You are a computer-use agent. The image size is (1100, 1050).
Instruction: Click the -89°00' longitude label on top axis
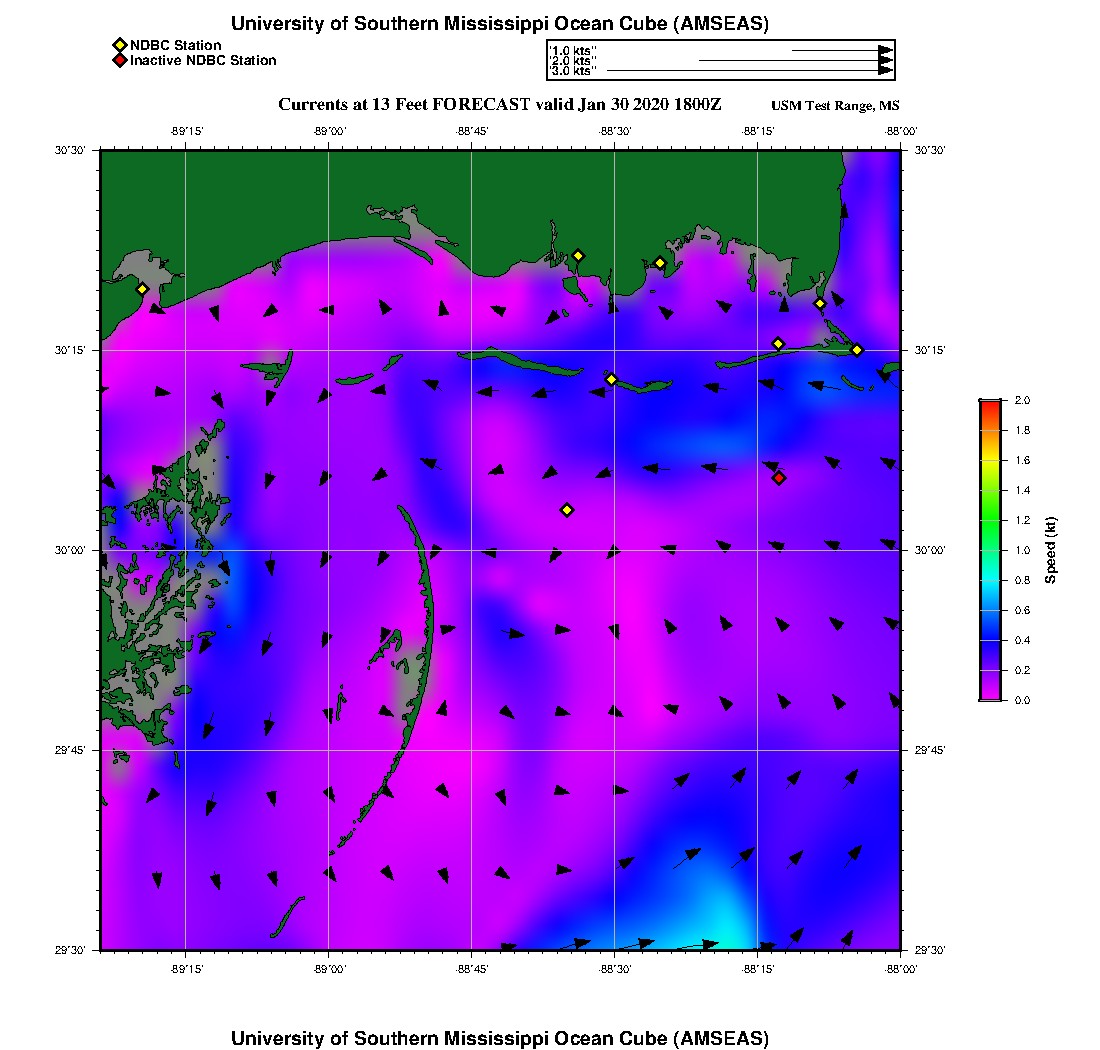pos(329,131)
